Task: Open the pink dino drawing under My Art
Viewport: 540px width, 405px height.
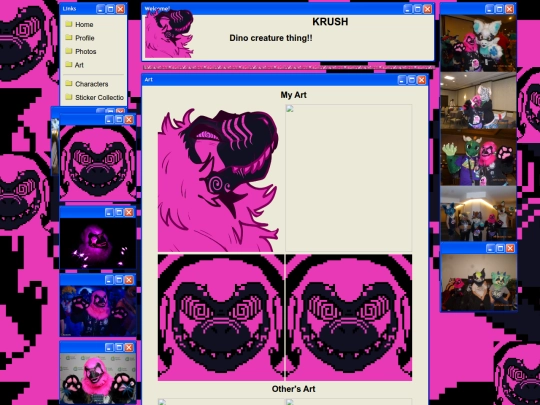Action: click(x=219, y=179)
